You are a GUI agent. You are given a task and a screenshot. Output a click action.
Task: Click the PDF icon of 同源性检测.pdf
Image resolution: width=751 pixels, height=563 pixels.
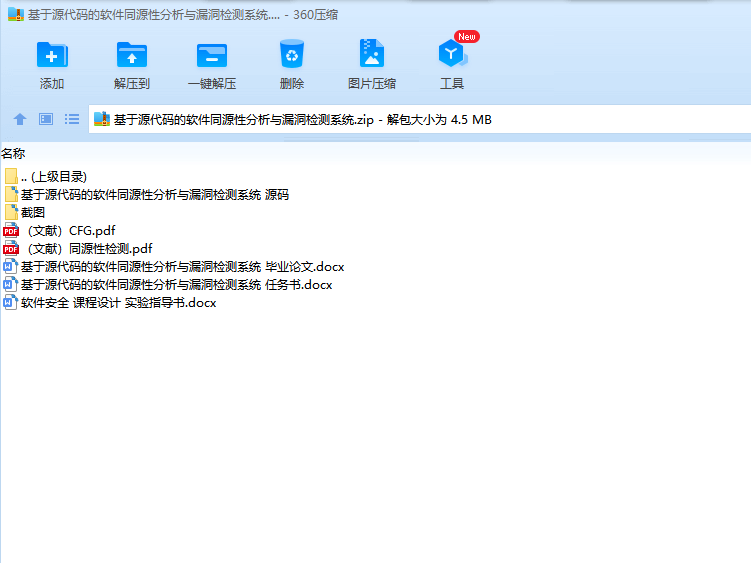point(11,249)
